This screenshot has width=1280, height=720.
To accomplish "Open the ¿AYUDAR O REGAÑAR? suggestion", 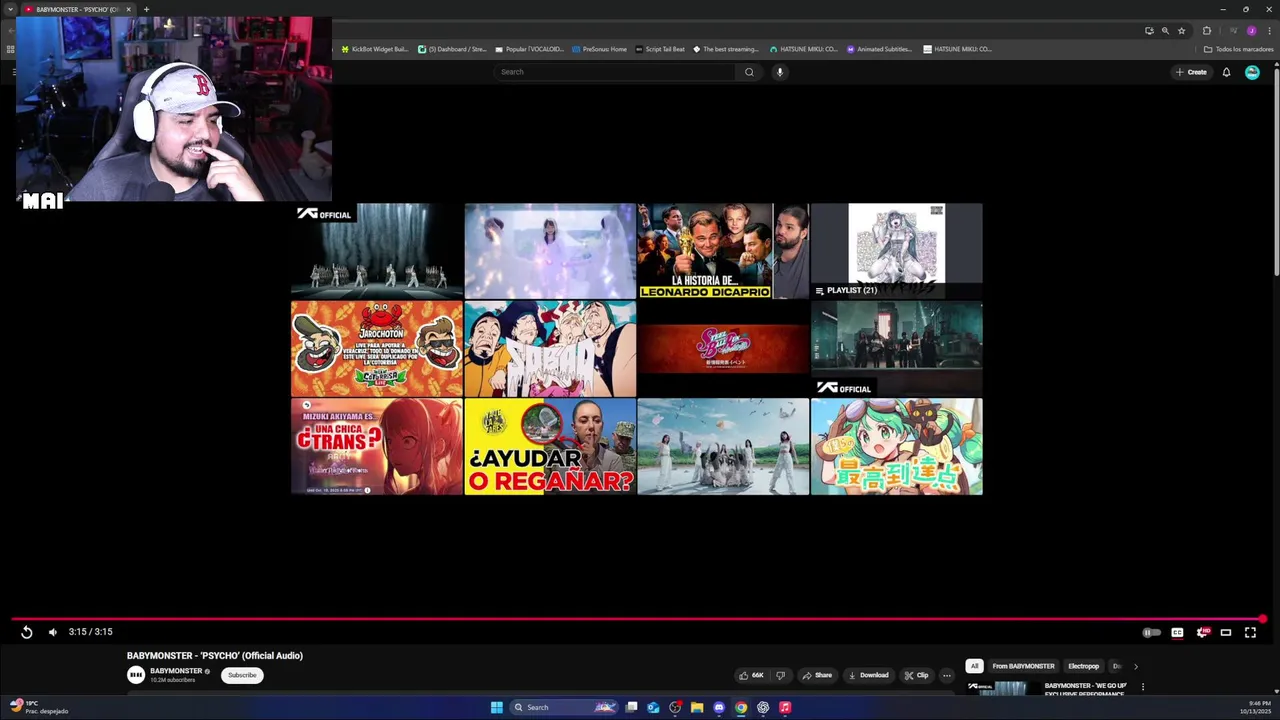I will point(550,447).
